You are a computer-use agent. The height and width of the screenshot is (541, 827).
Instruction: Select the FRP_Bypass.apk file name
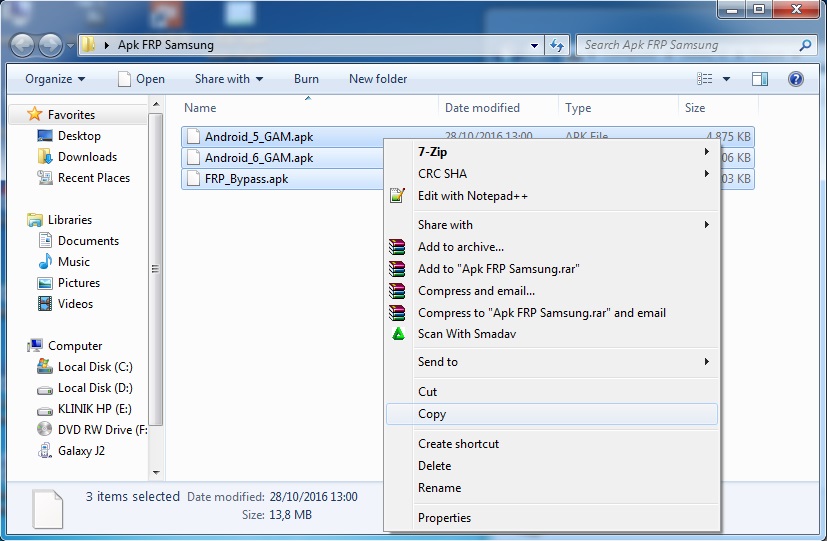point(246,179)
